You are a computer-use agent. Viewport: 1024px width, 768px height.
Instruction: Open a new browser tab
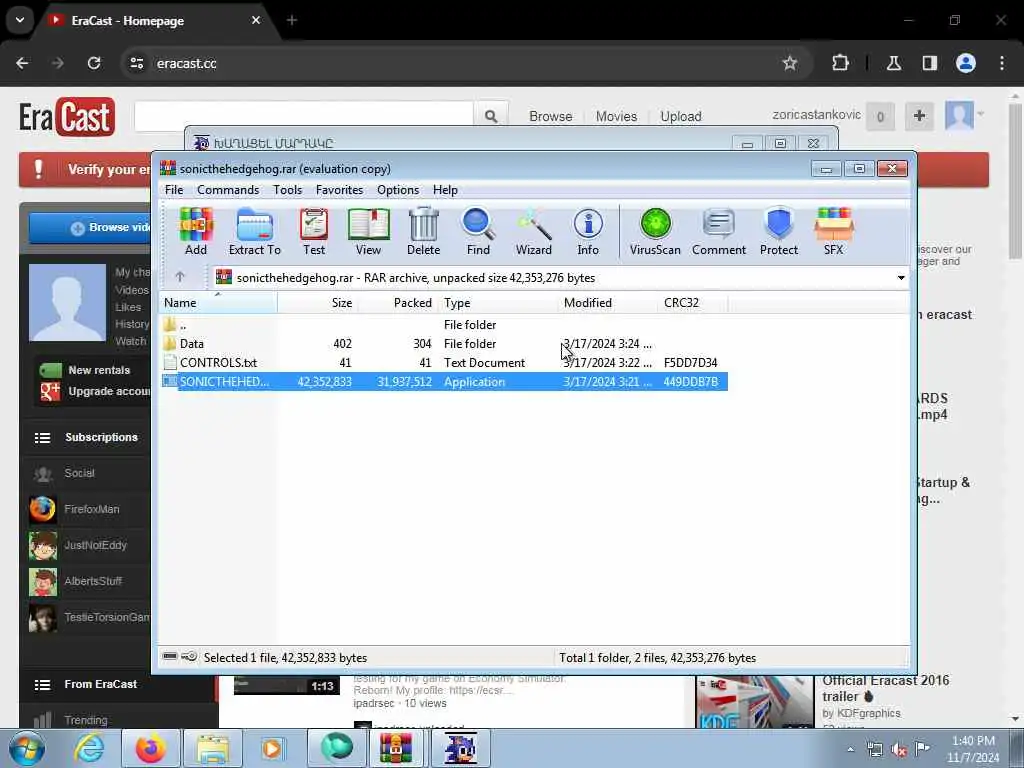[x=292, y=20]
